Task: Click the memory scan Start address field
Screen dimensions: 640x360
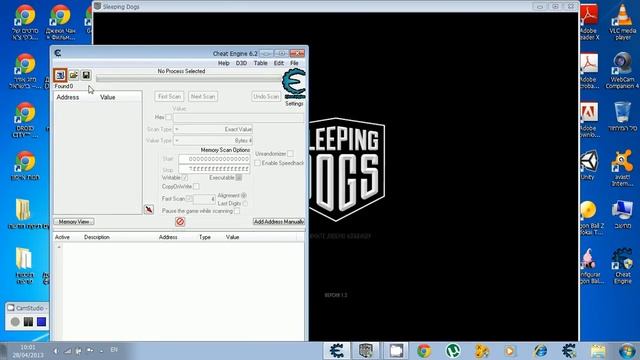Action: pos(214,159)
